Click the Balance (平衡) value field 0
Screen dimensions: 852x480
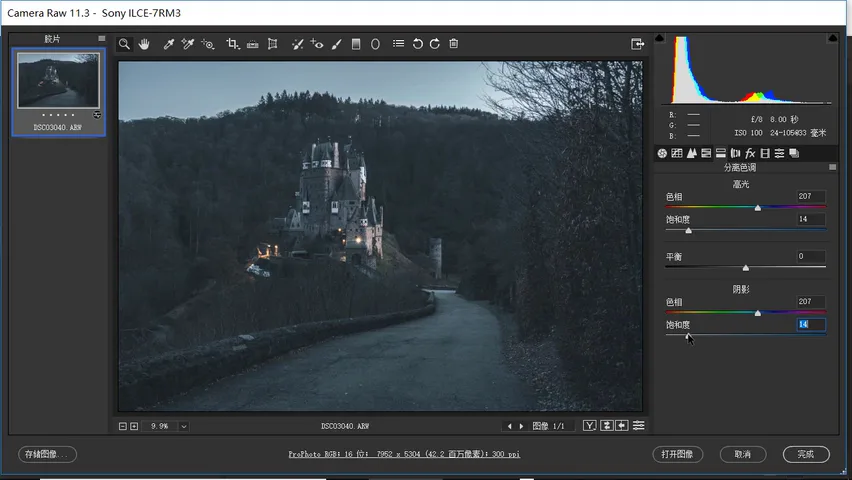coord(811,256)
